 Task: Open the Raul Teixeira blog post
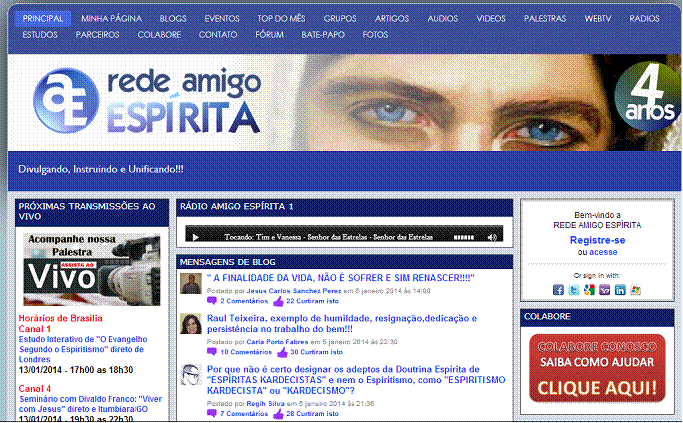point(342,324)
